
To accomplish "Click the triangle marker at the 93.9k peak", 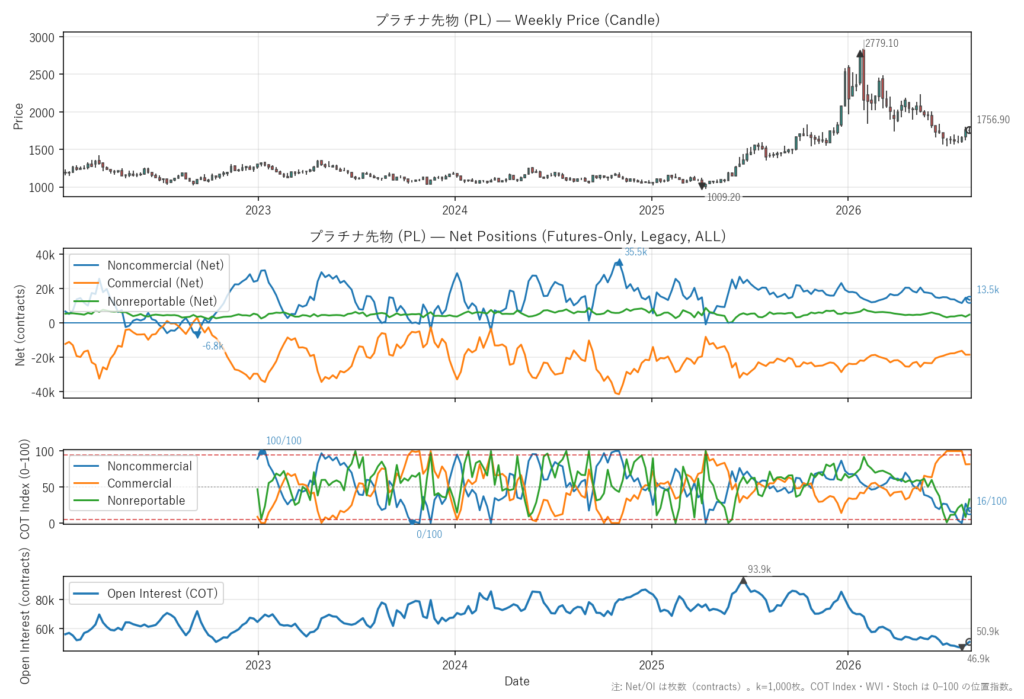I will (x=743, y=580).
